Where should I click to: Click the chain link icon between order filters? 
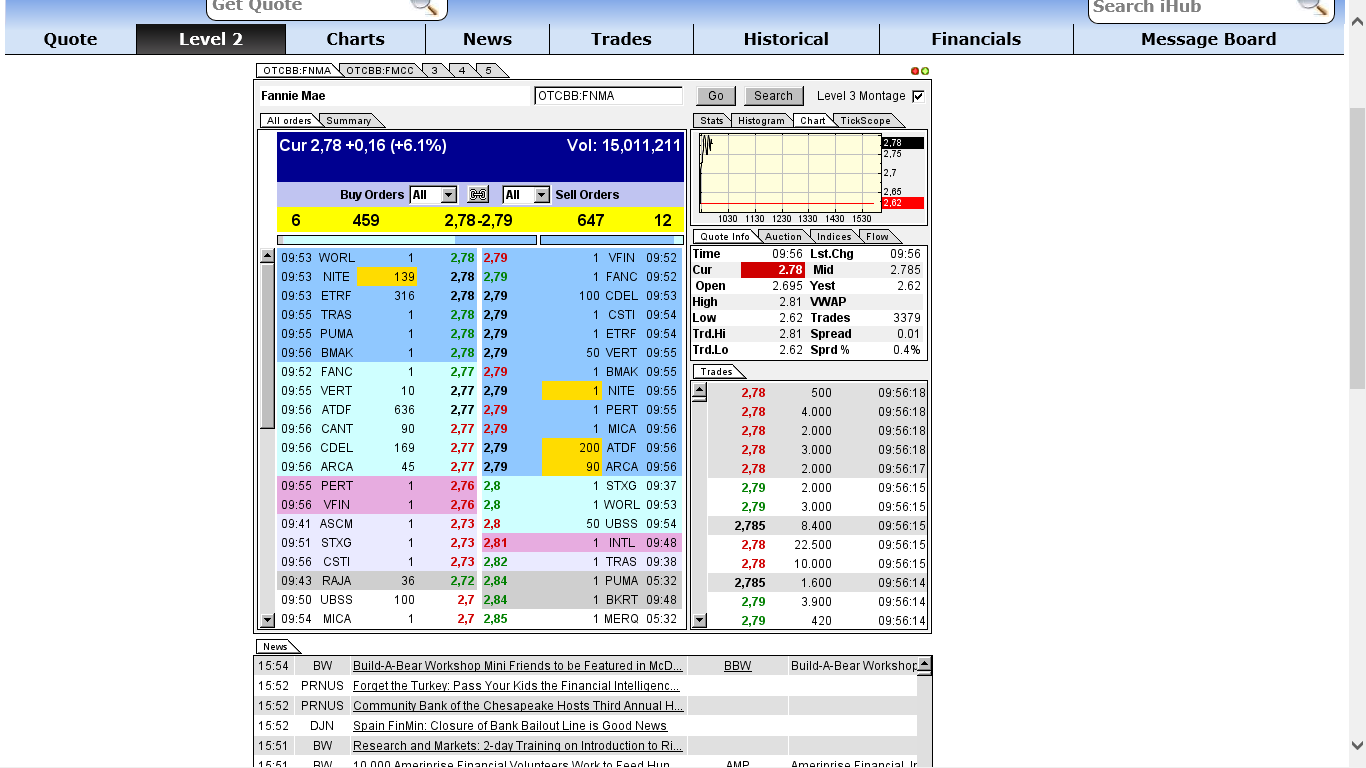(478, 195)
